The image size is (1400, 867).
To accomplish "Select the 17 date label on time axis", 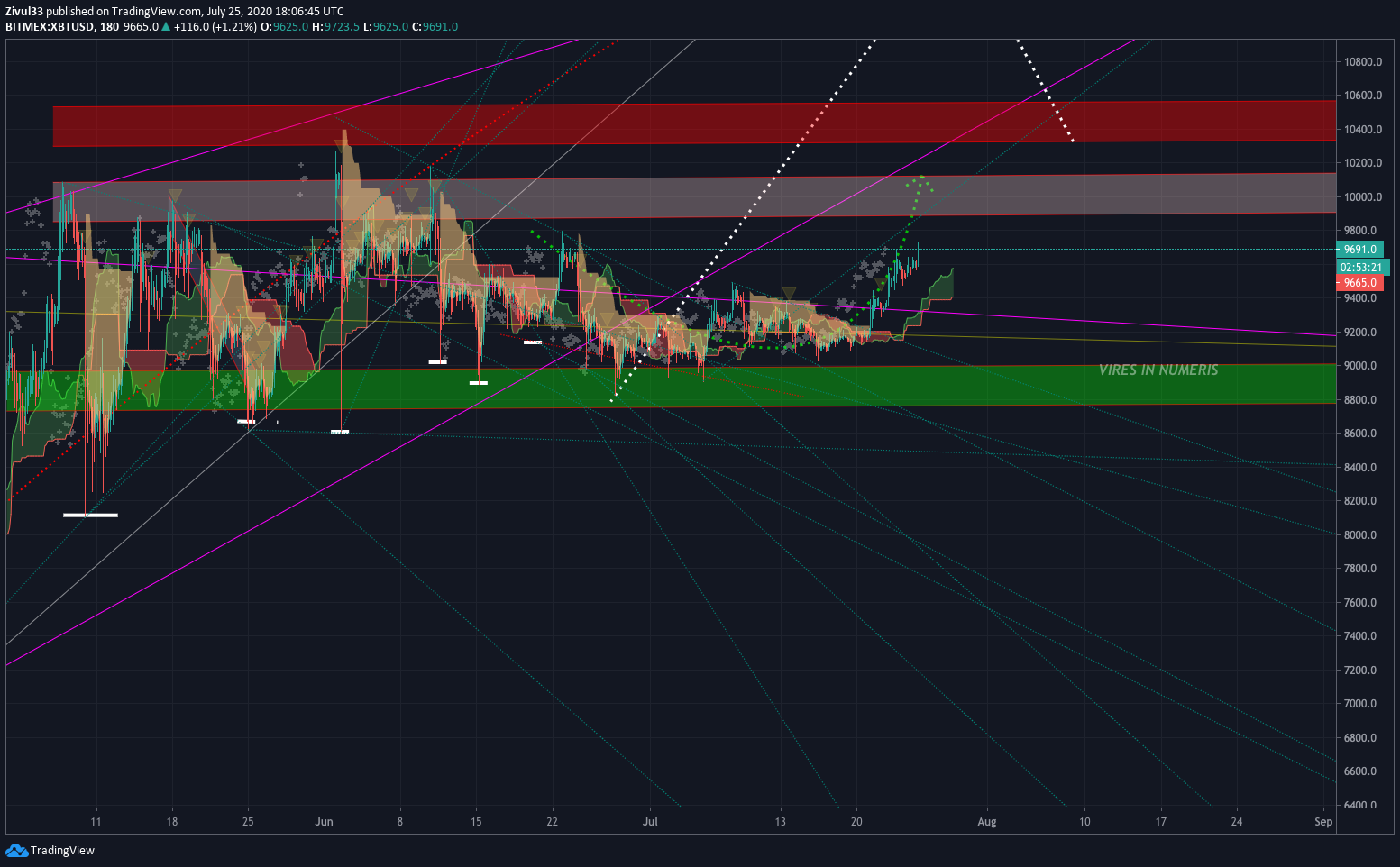I will [1161, 822].
